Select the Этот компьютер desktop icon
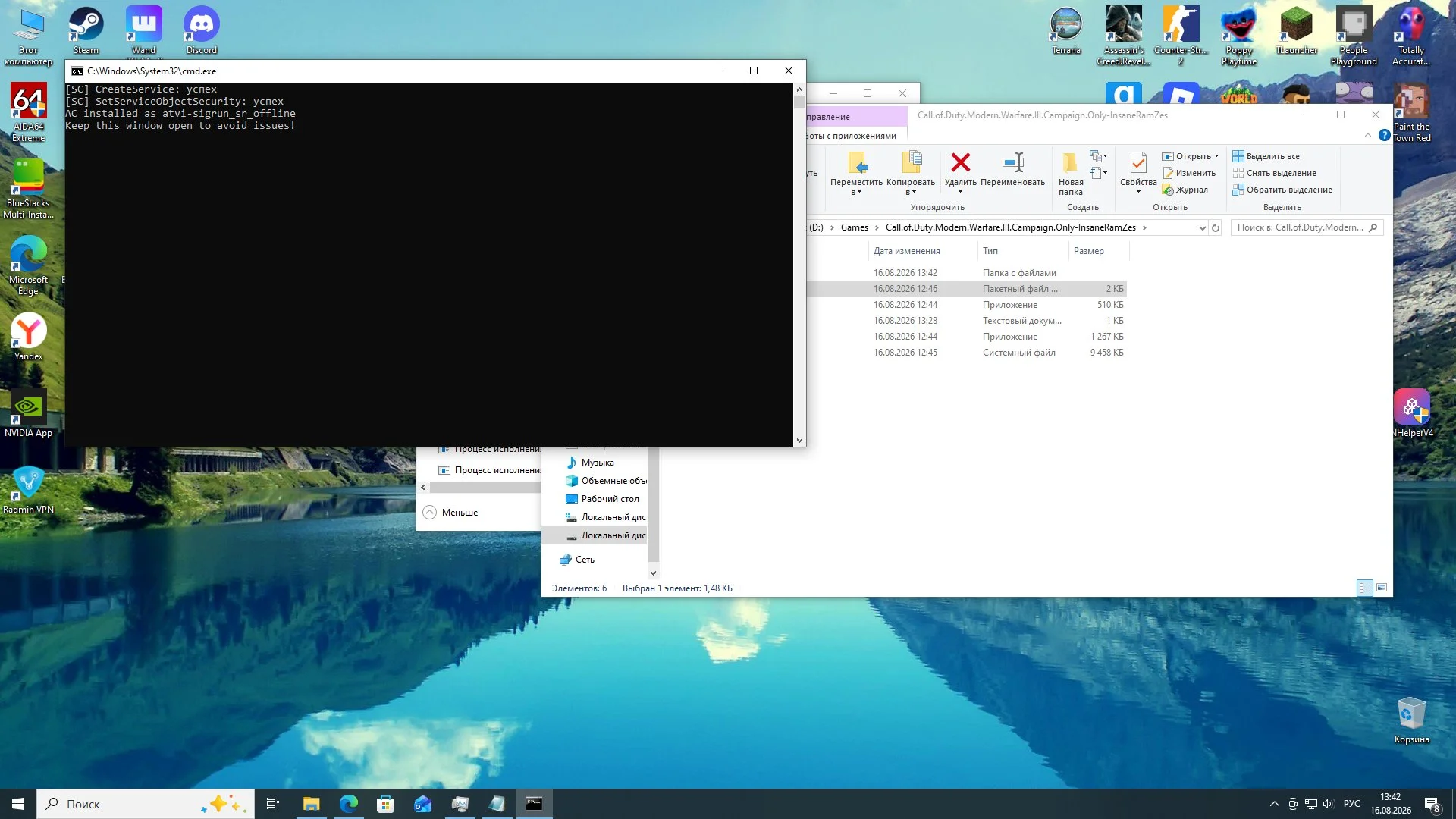The width and height of the screenshot is (1456, 819). click(28, 36)
